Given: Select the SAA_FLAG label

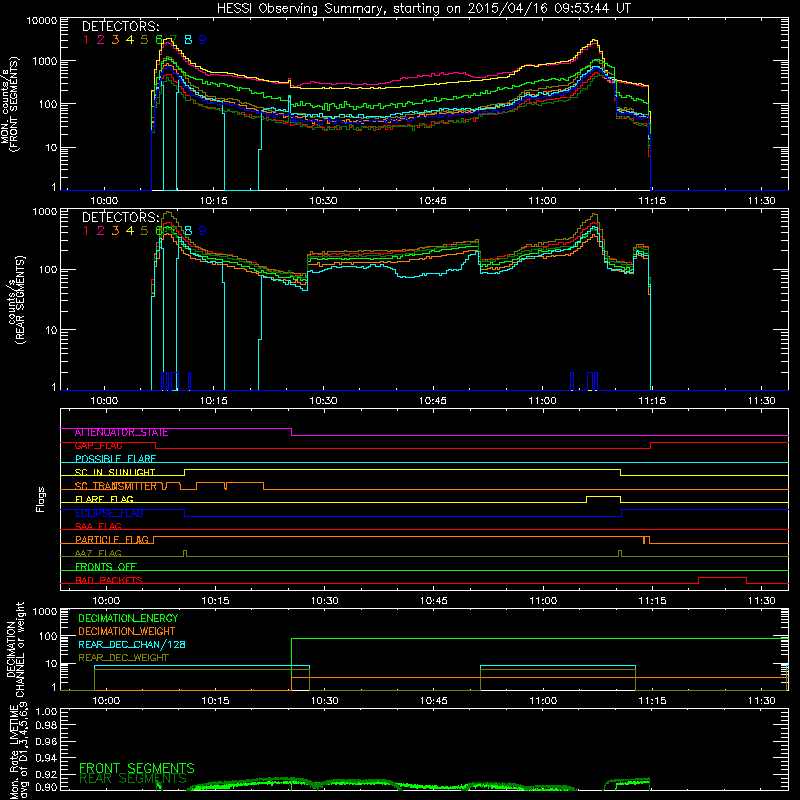Looking at the screenshot, I should [x=98, y=527].
